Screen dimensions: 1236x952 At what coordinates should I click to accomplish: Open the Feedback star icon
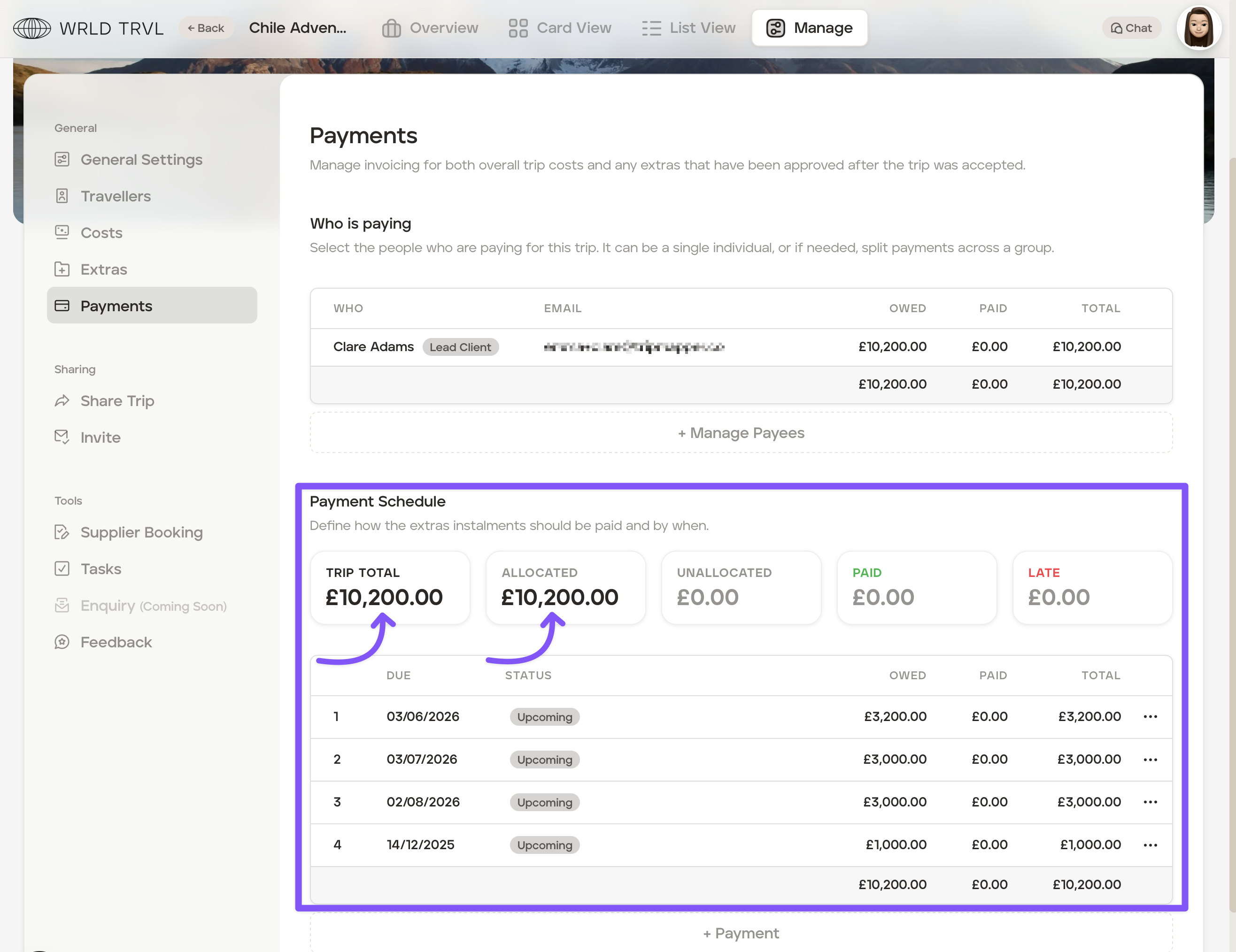62,642
